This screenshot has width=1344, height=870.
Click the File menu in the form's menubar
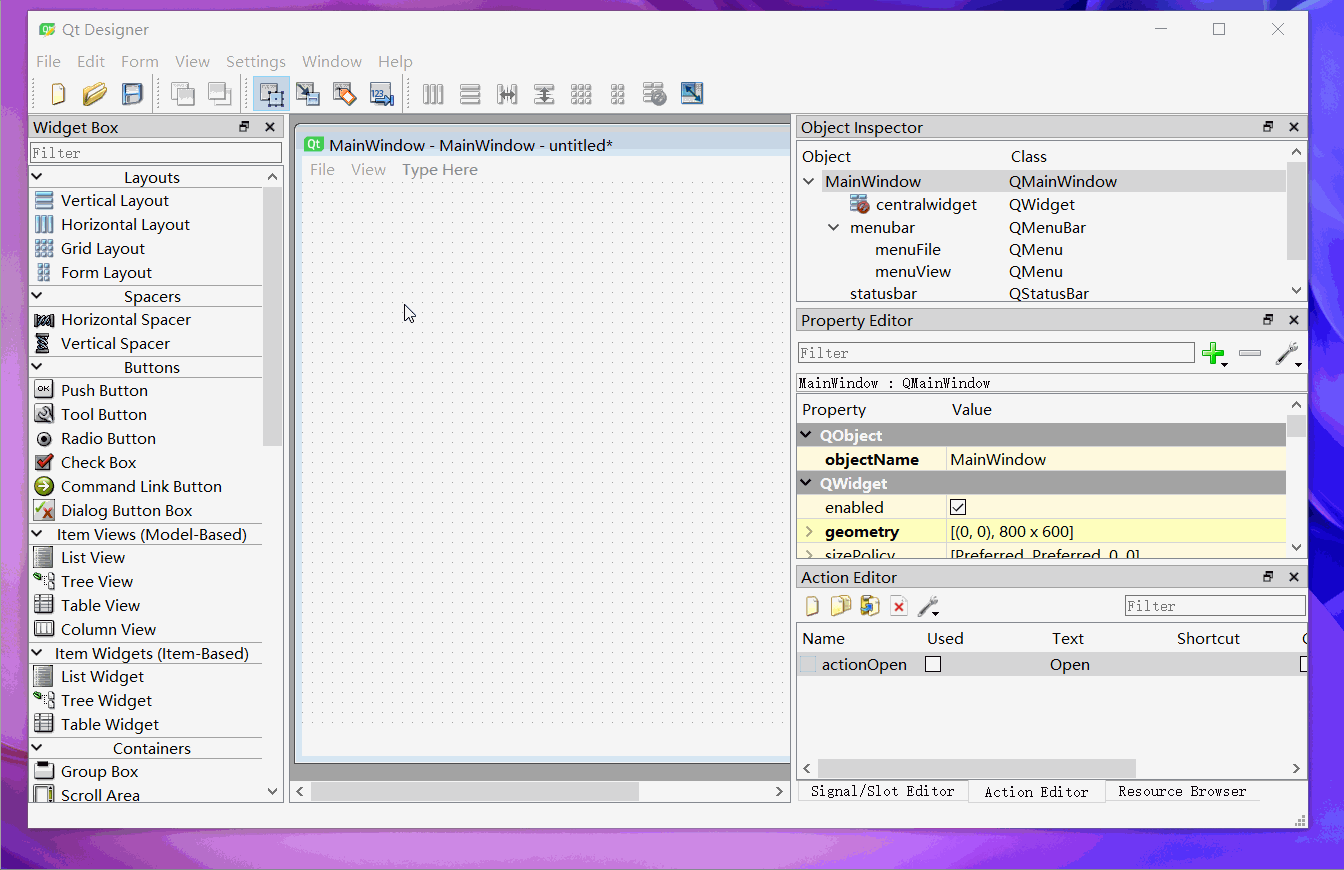[322, 169]
